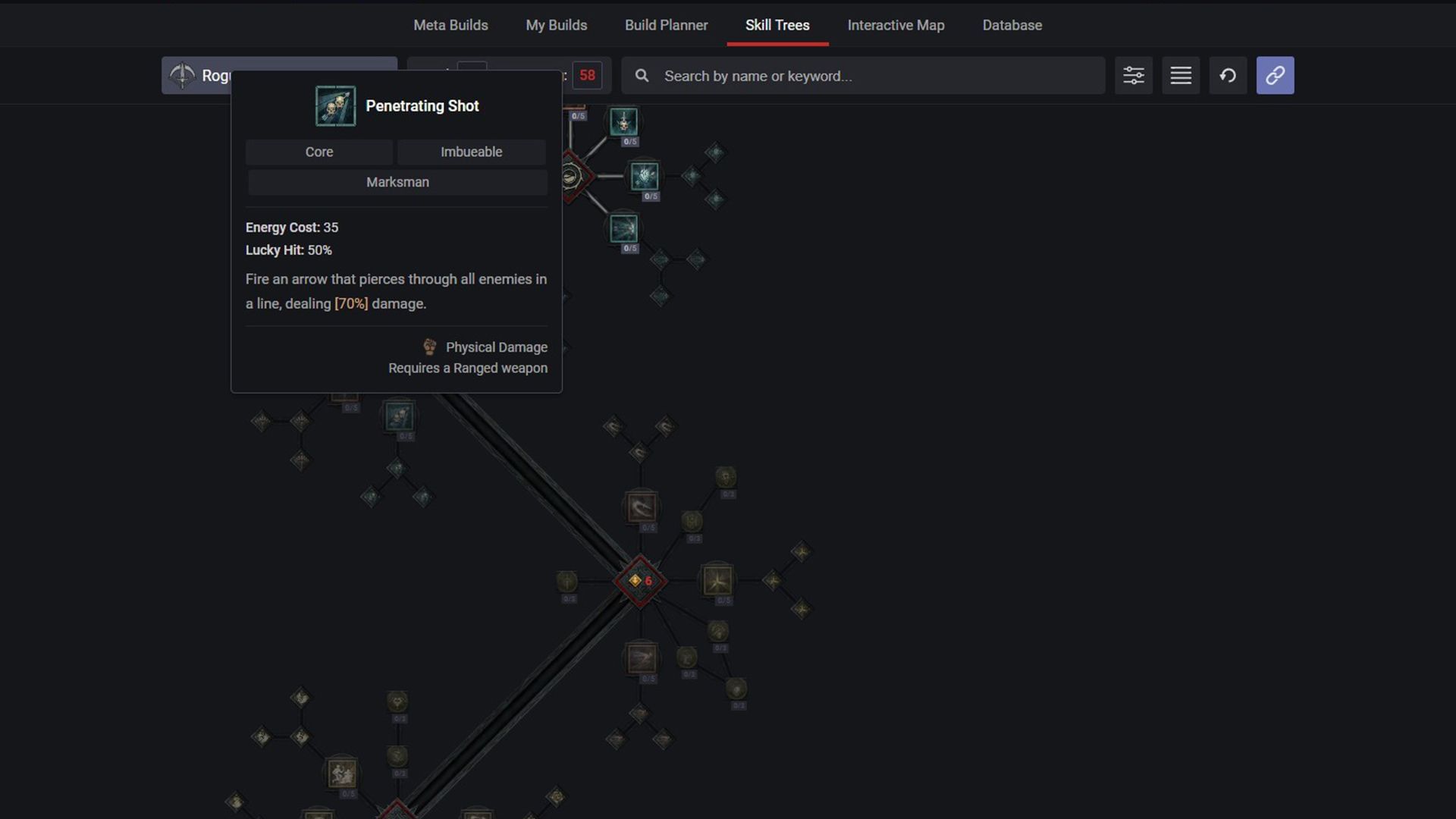This screenshot has width=1456, height=819.
Task: Open the Rogue class selector dropdown
Action: tap(199, 75)
